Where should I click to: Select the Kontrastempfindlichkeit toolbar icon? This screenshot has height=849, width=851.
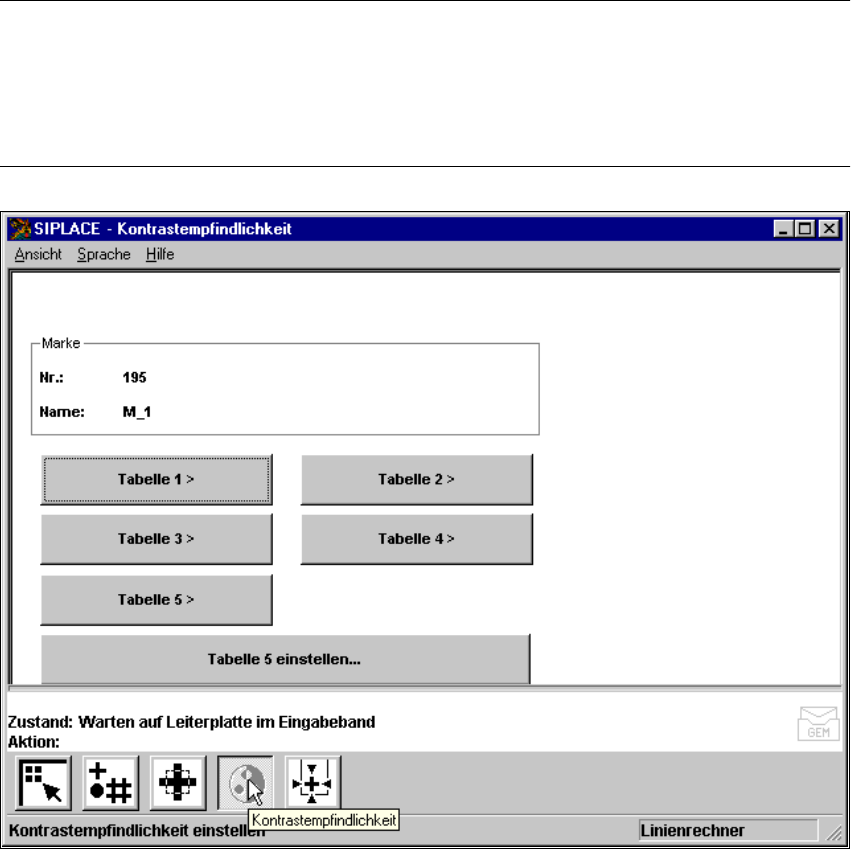(245, 783)
